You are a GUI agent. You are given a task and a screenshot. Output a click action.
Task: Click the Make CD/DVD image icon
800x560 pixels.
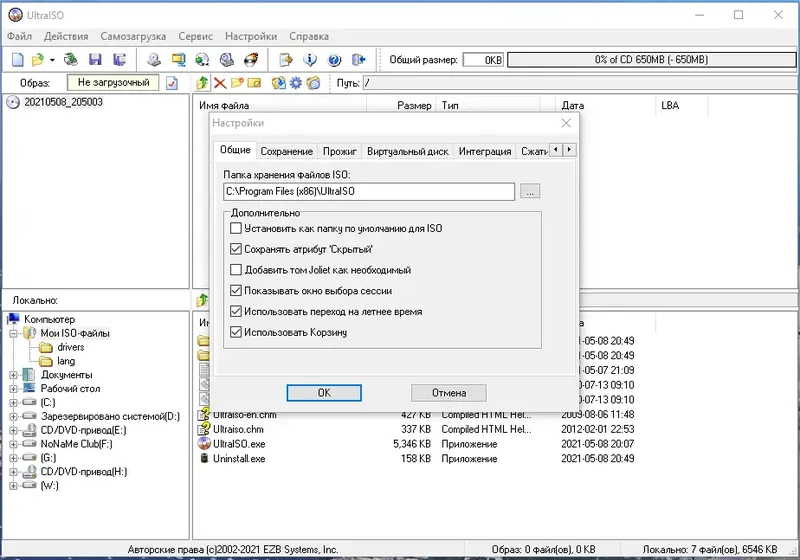[154, 60]
